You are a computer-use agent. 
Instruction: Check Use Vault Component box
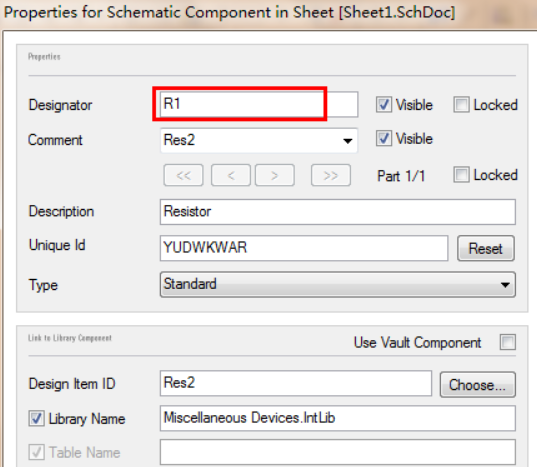pos(508,342)
